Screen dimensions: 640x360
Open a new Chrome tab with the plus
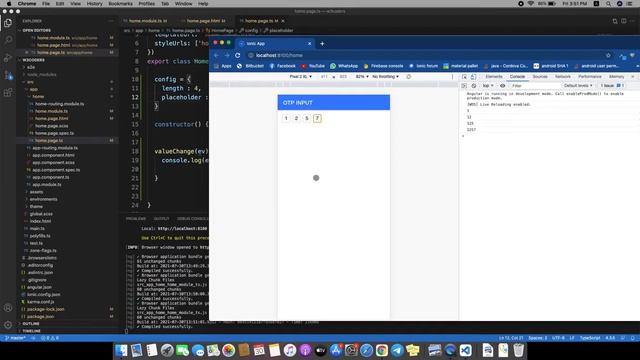tap(322, 43)
